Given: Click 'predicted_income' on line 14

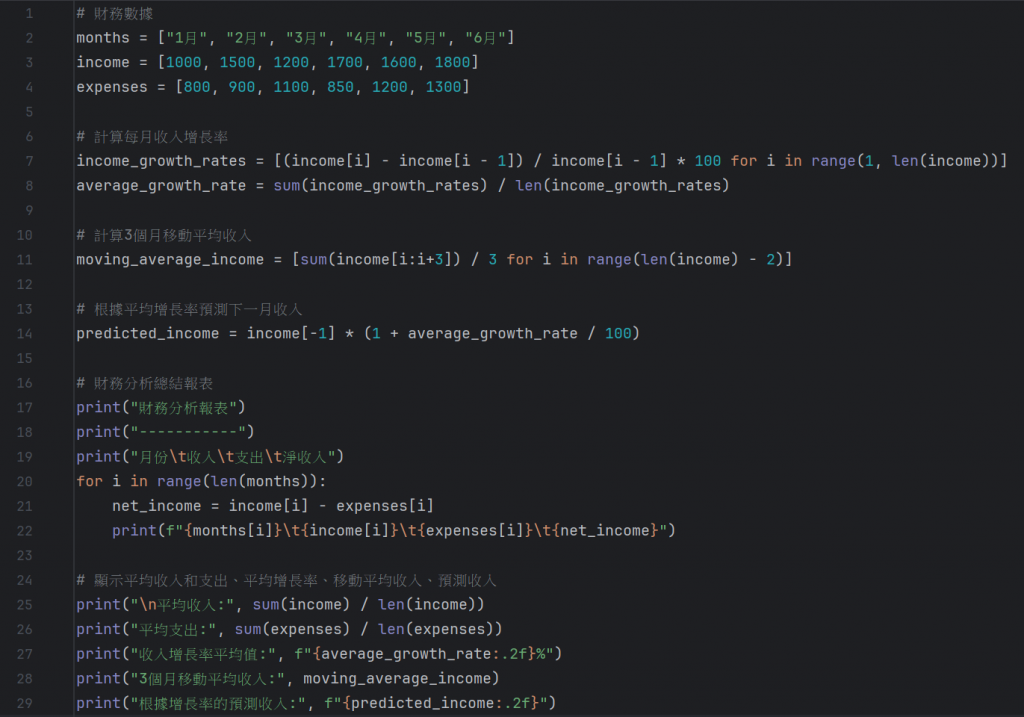Looking at the screenshot, I should pyautogui.click(x=148, y=334).
